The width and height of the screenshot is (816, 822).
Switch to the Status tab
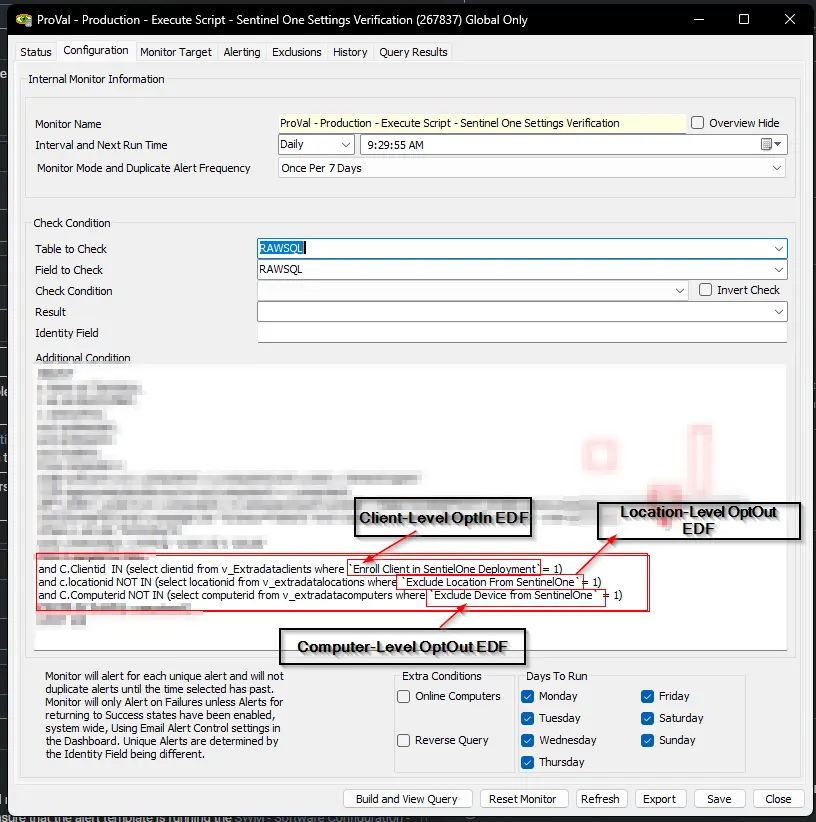(36, 52)
